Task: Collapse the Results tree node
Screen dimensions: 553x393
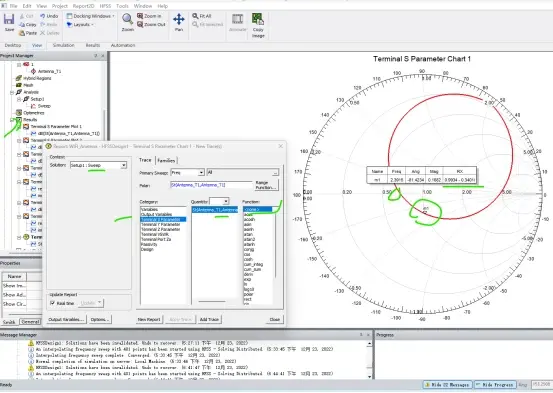Action: click(12, 120)
